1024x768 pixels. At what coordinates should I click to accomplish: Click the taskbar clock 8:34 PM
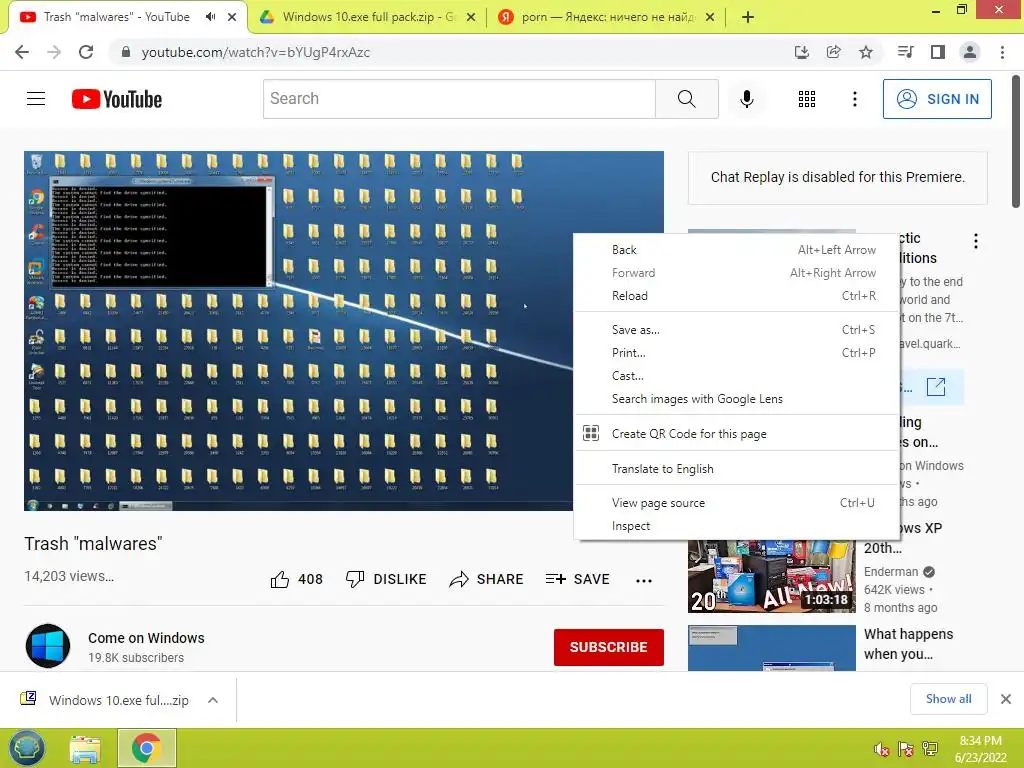tap(980, 749)
